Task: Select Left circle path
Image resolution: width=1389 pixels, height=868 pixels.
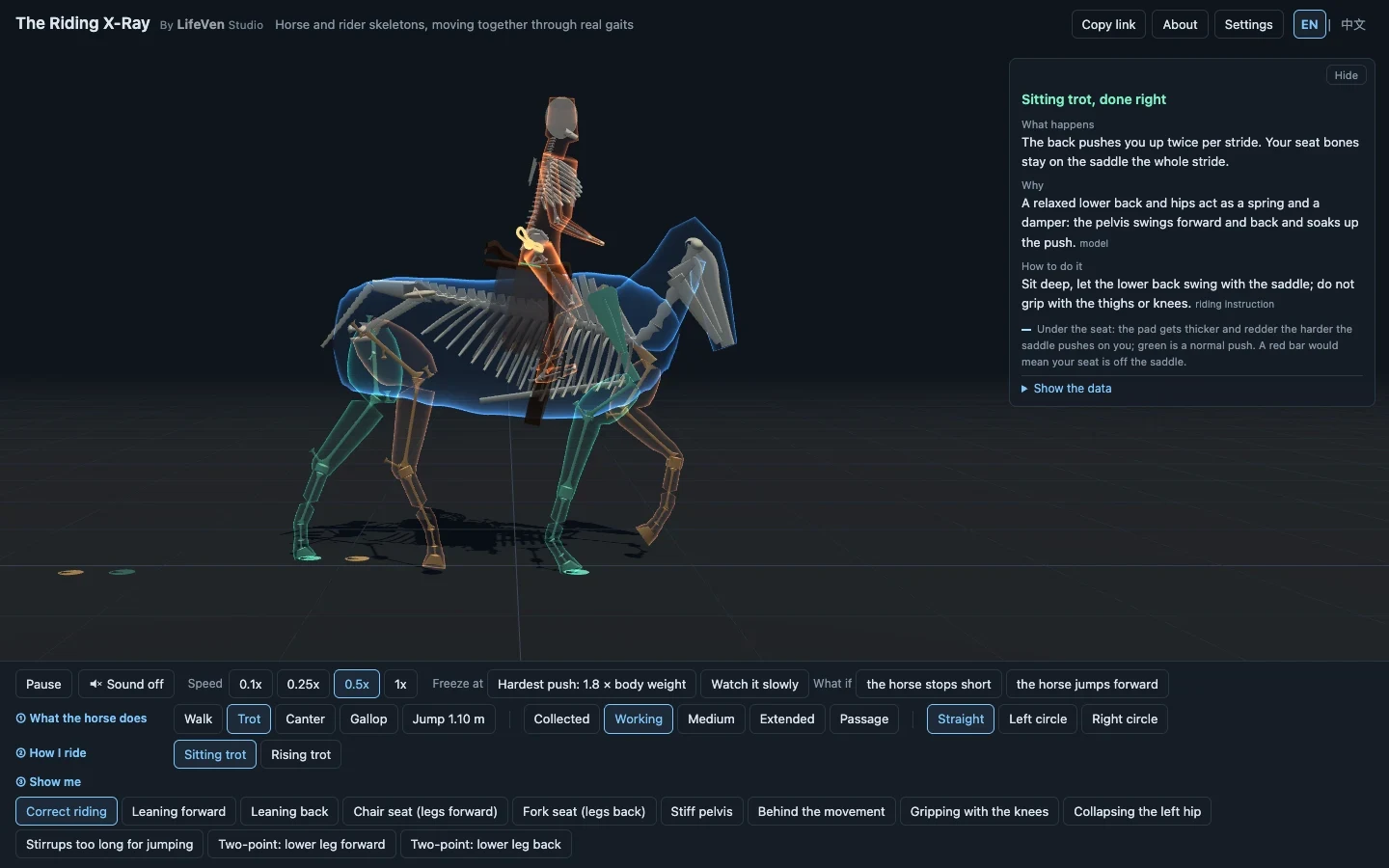Action: coord(1038,719)
